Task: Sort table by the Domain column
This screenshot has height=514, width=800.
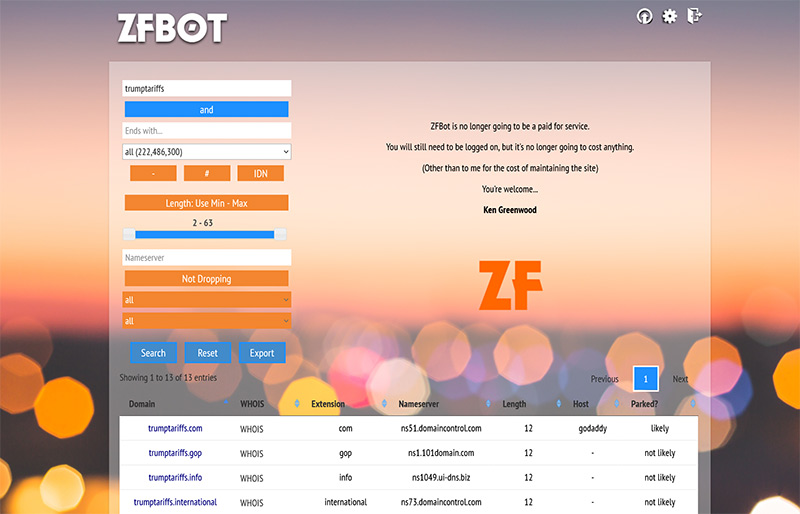Action: point(142,404)
